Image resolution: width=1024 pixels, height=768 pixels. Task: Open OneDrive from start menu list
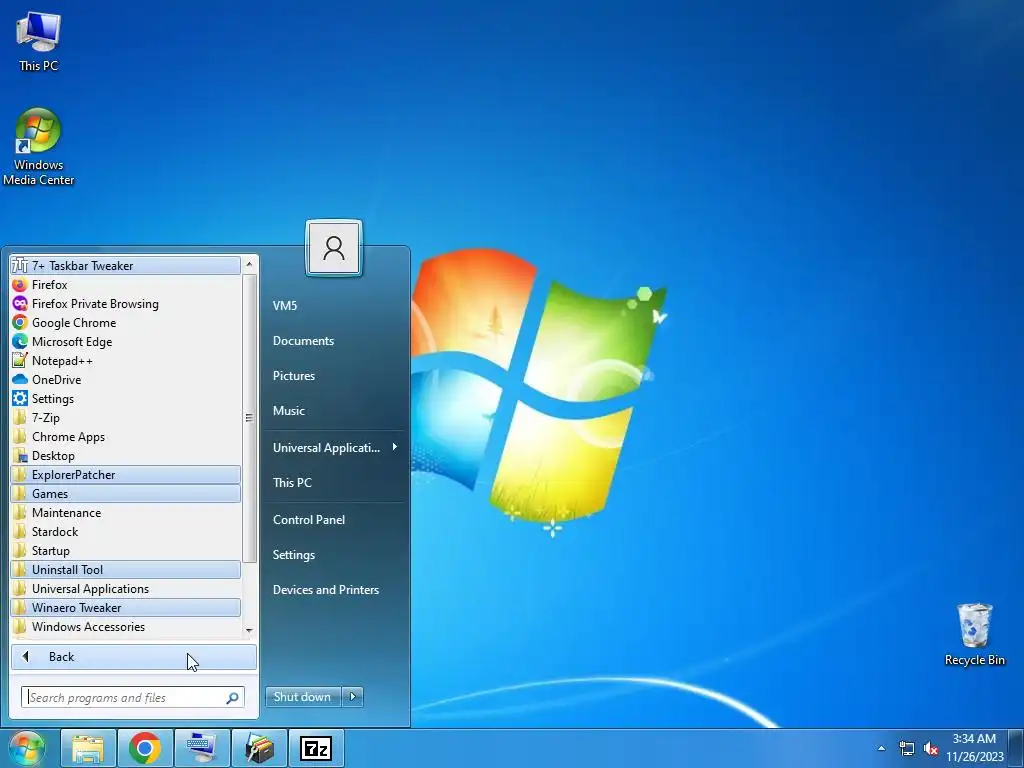pos(125,379)
